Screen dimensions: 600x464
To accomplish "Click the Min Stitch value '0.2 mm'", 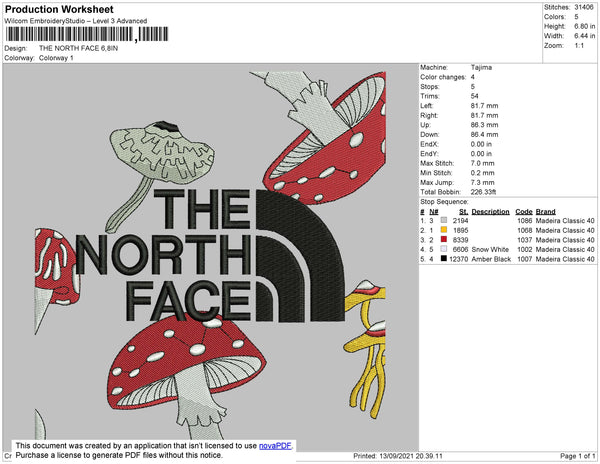I will [x=483, y=173].
